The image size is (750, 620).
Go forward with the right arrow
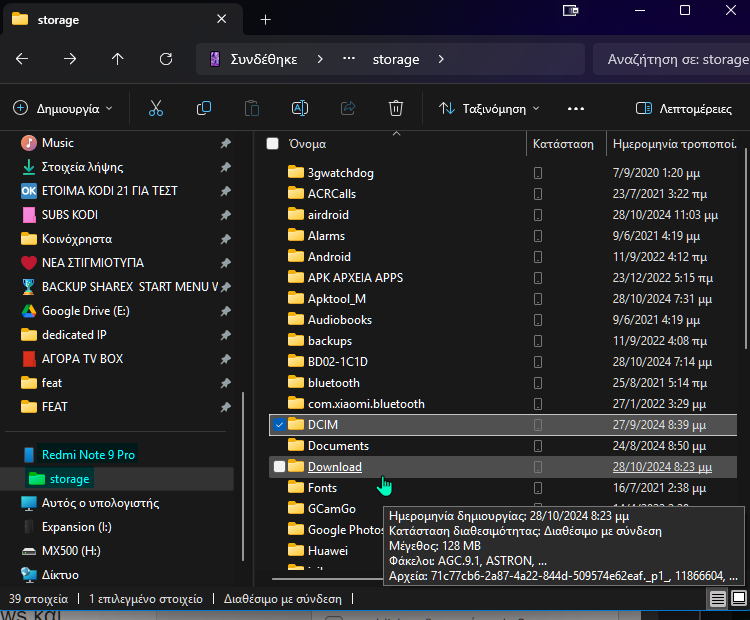click(x=70, y=59)
